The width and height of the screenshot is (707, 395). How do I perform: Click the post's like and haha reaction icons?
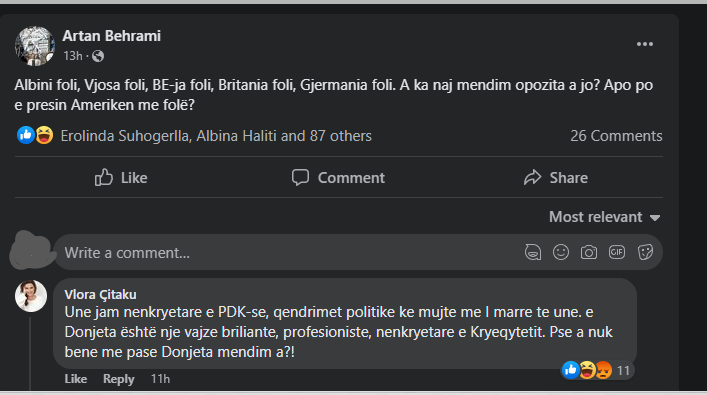pos(35,135)
